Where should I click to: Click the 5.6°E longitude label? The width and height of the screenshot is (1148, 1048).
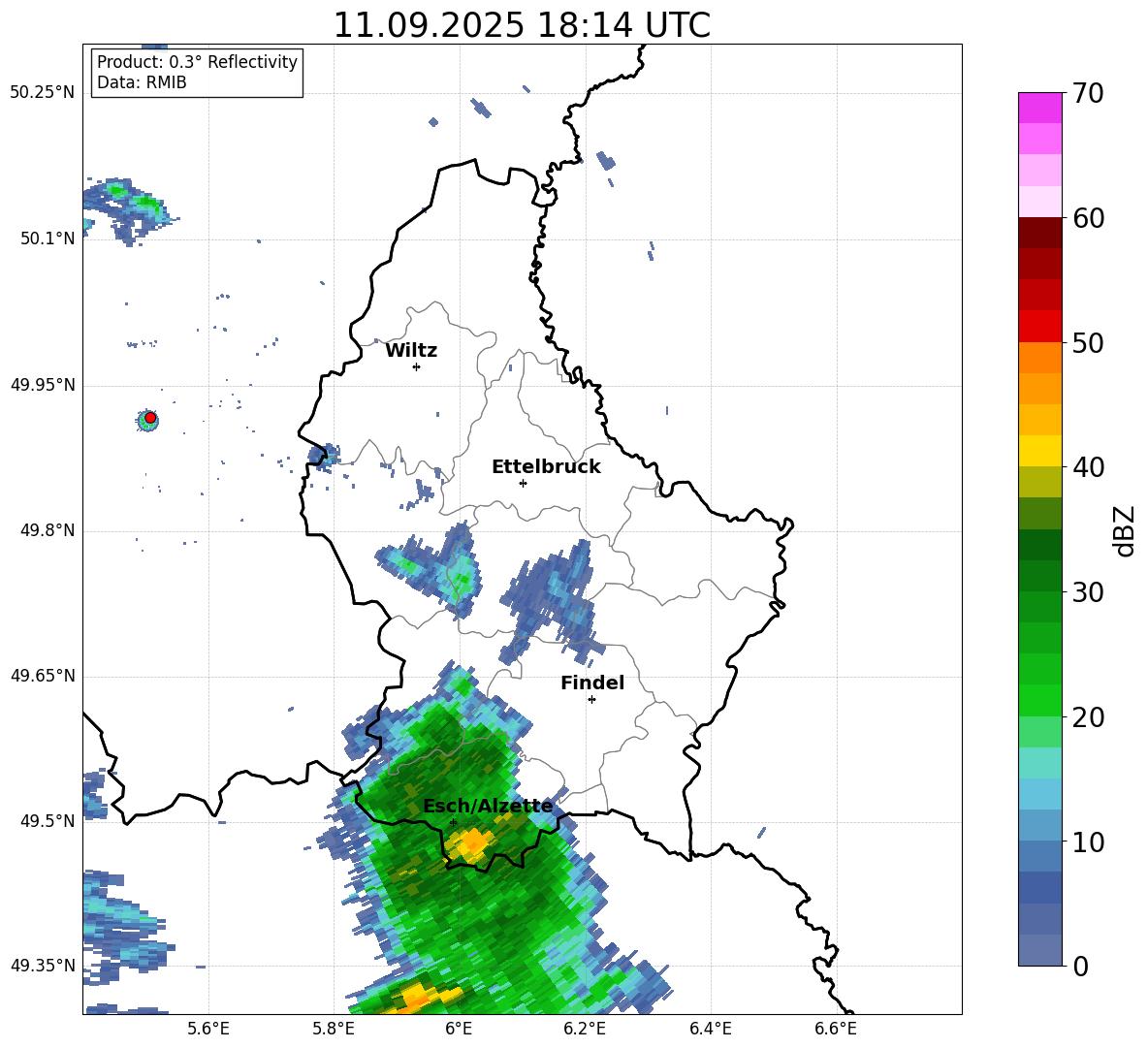click(208, 1029)
